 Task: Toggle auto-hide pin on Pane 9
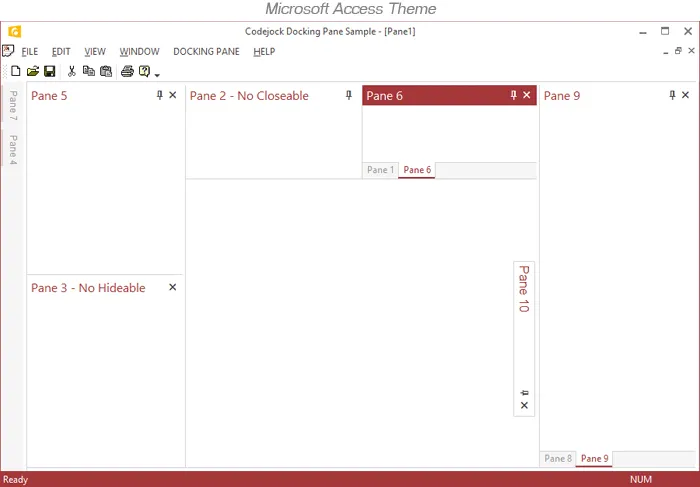click(672, 95)
